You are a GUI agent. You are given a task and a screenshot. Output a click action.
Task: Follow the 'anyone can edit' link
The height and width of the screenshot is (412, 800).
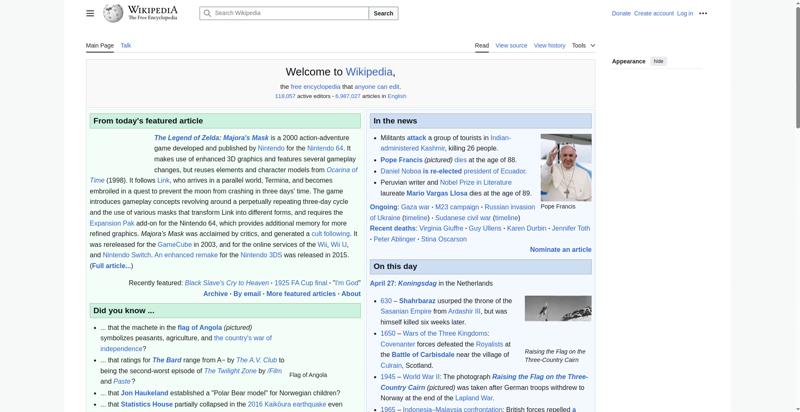377,87
